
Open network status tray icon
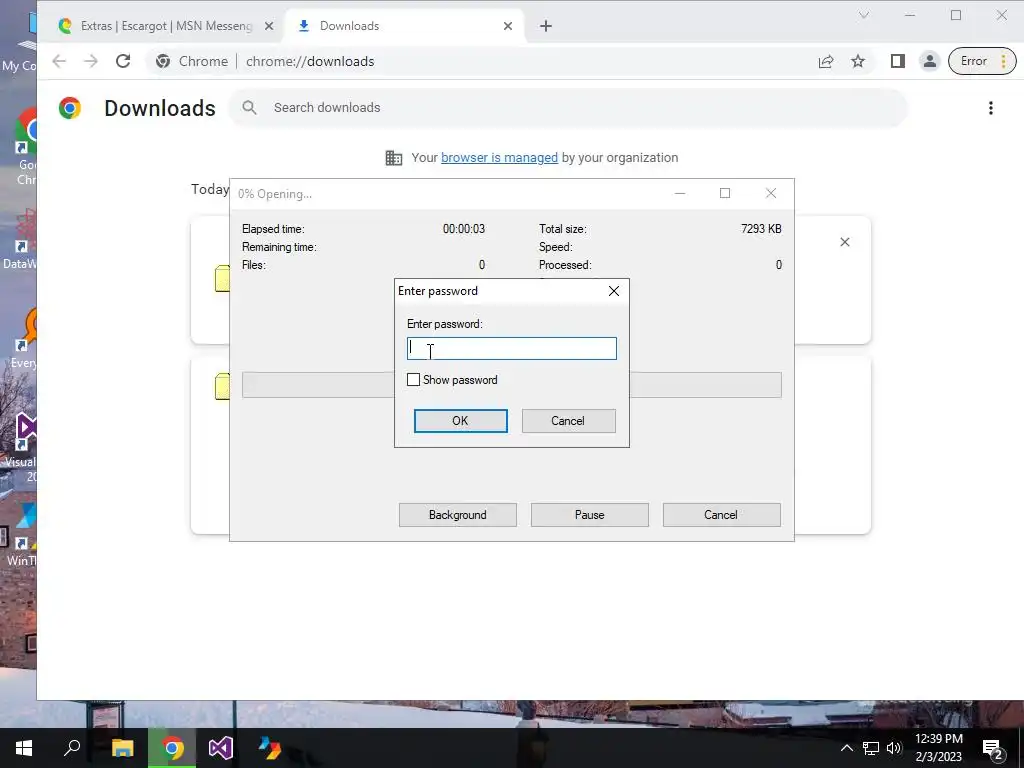[871, 748]
